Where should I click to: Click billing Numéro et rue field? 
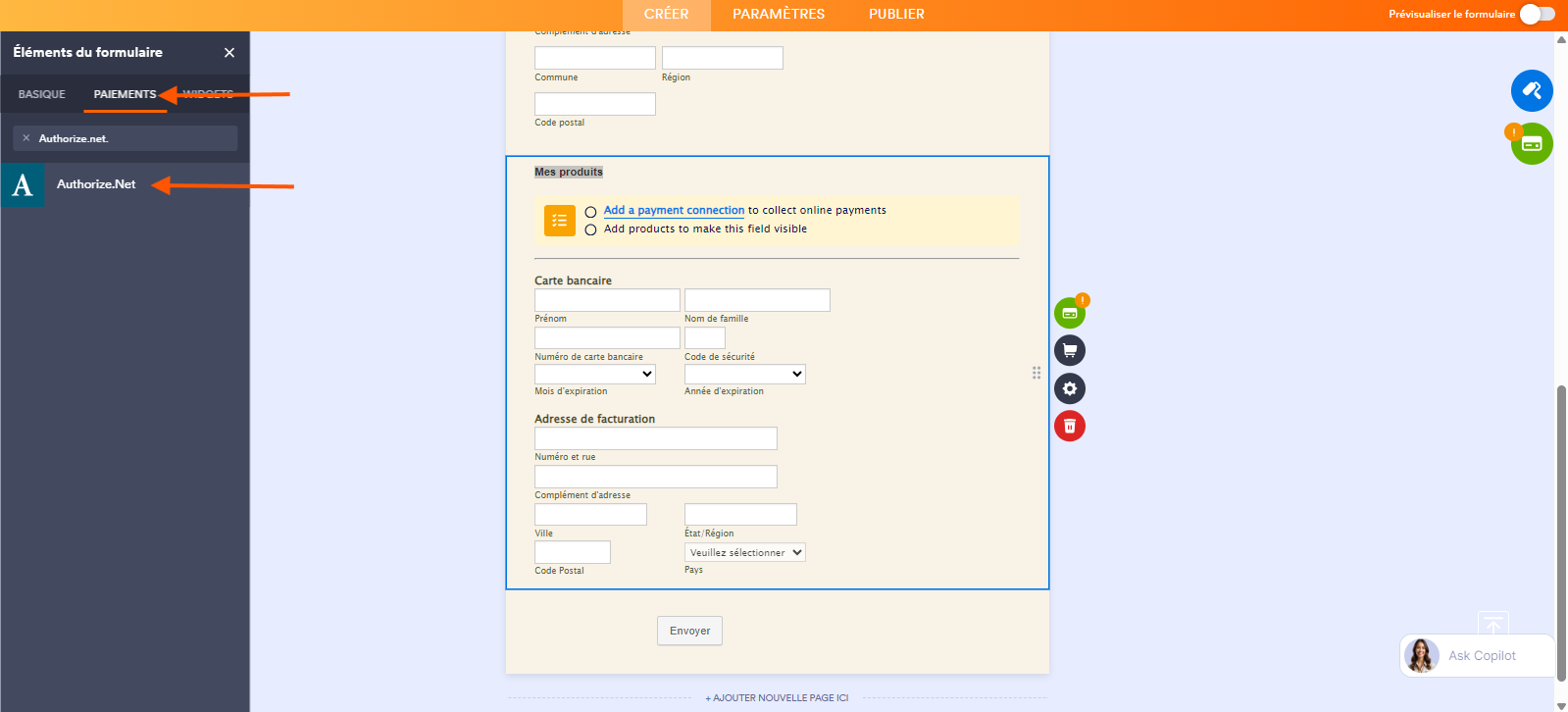tap(656, 438)
